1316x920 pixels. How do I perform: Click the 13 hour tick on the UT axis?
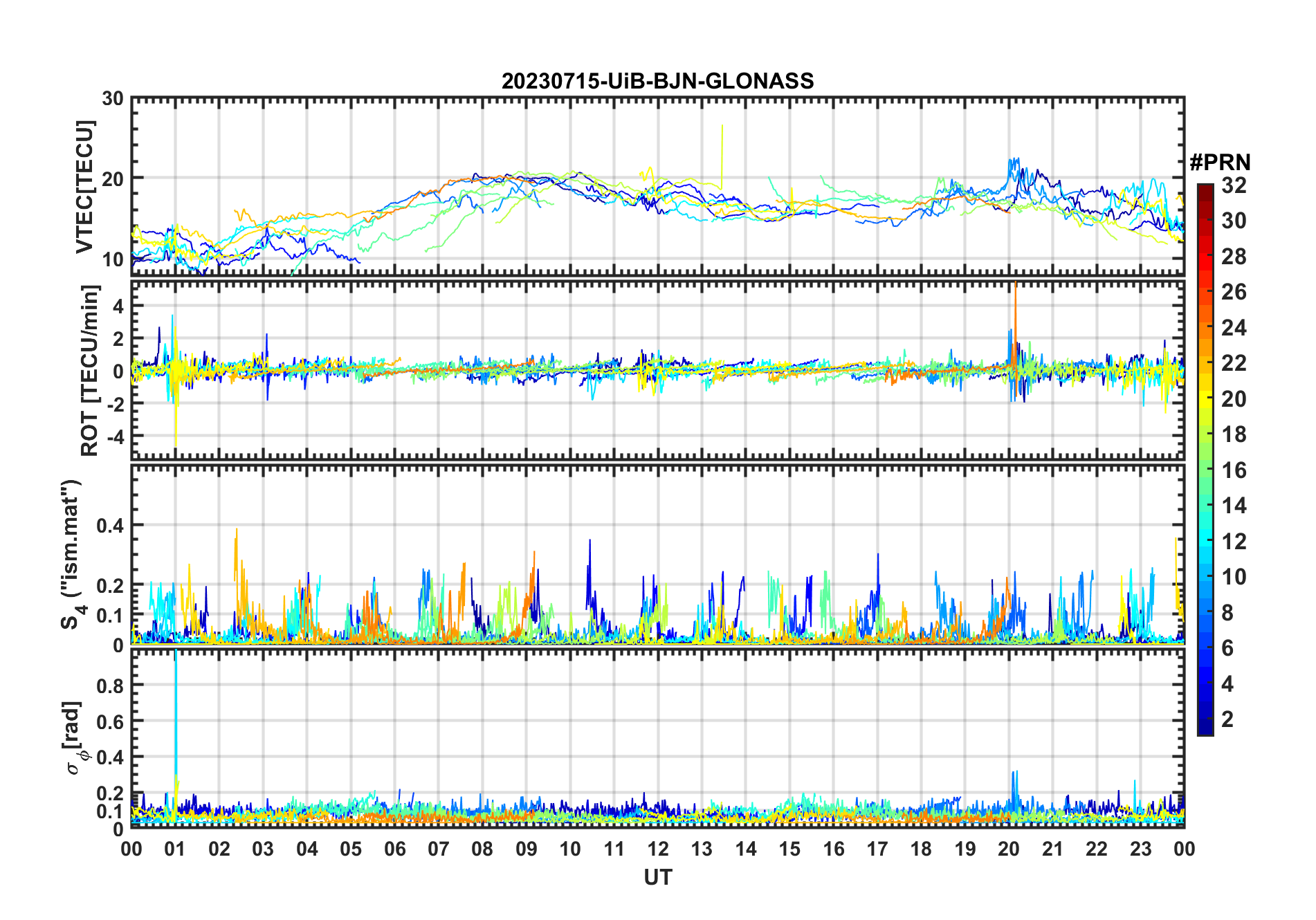coord(702,849)
